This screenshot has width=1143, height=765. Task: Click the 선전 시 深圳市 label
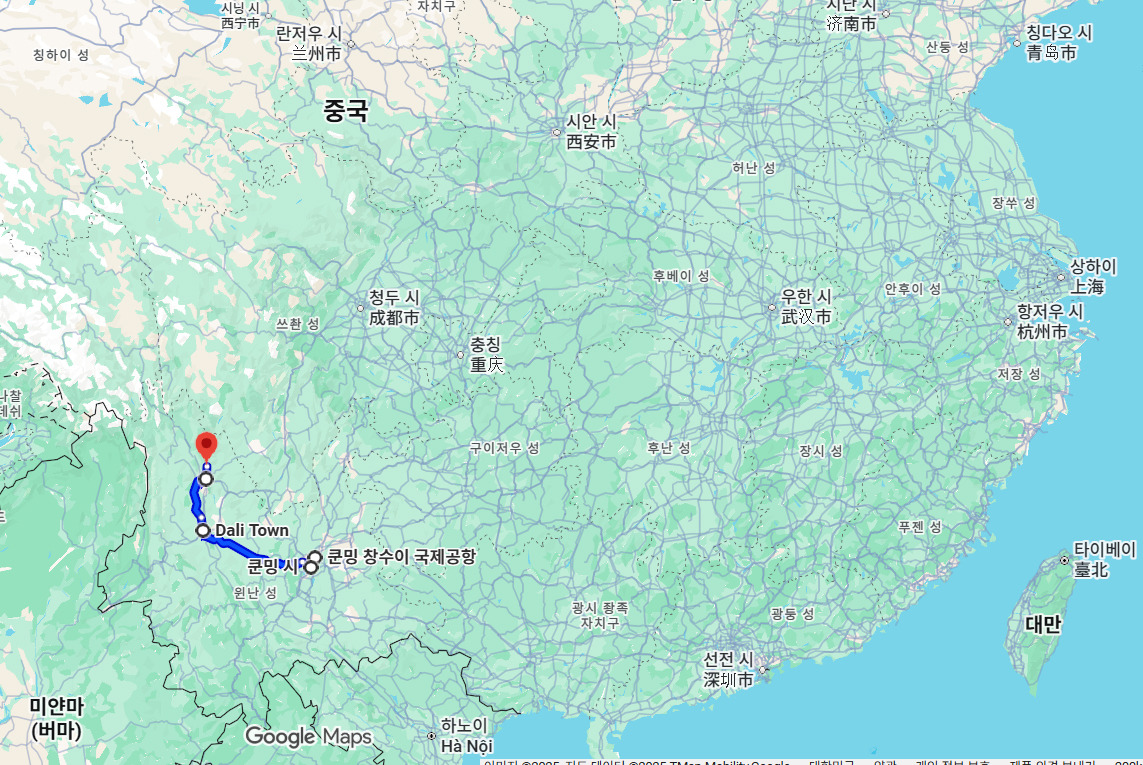[x=728, y=669]
